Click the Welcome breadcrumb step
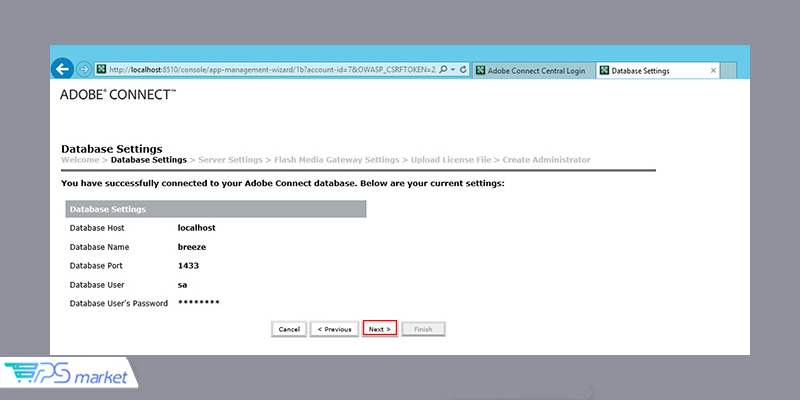This screenshot has height=400, width=800. [x=80, y=160]
